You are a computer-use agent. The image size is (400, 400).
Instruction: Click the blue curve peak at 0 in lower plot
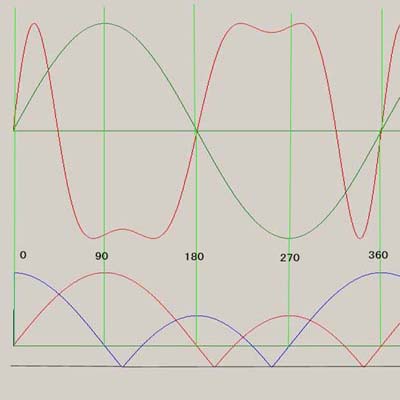tap(15, 273)
